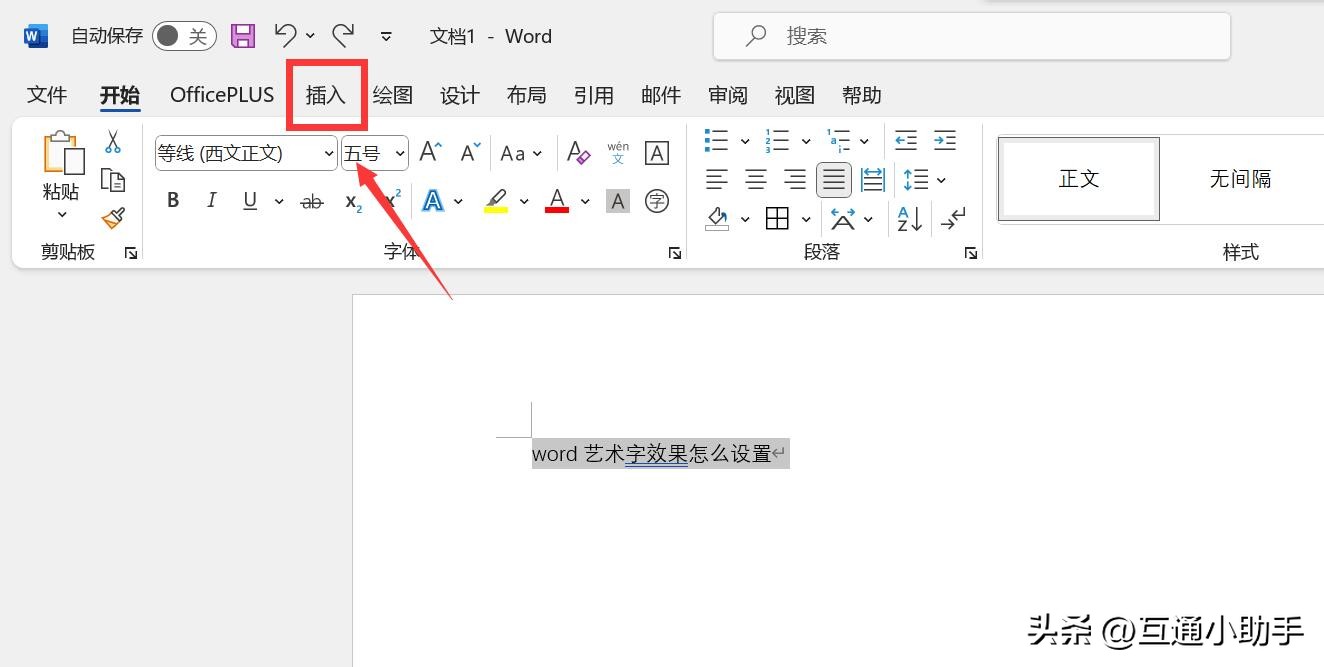The image size is (1324, 667).
Task: Open the font size dropdown showing 五号
Action: tap(400, 153)
